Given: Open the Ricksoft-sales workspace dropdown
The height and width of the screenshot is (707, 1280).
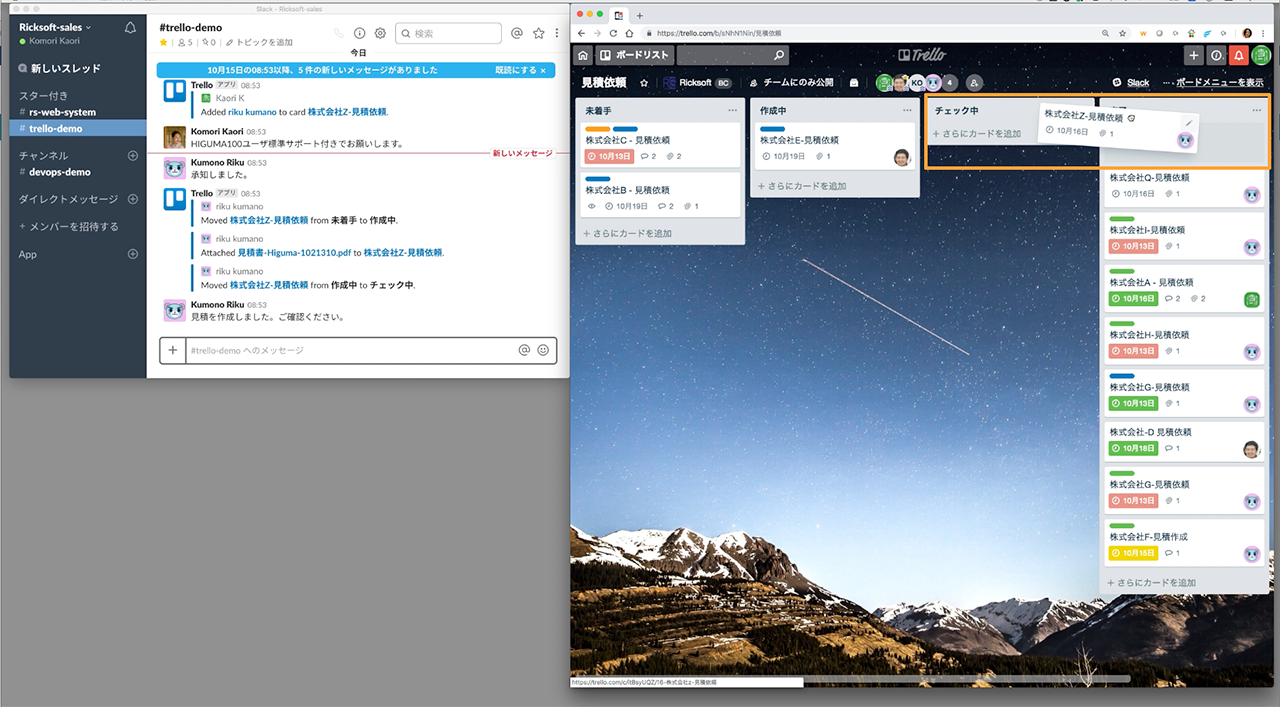Looking at the screenshot, I should (55, 27).
